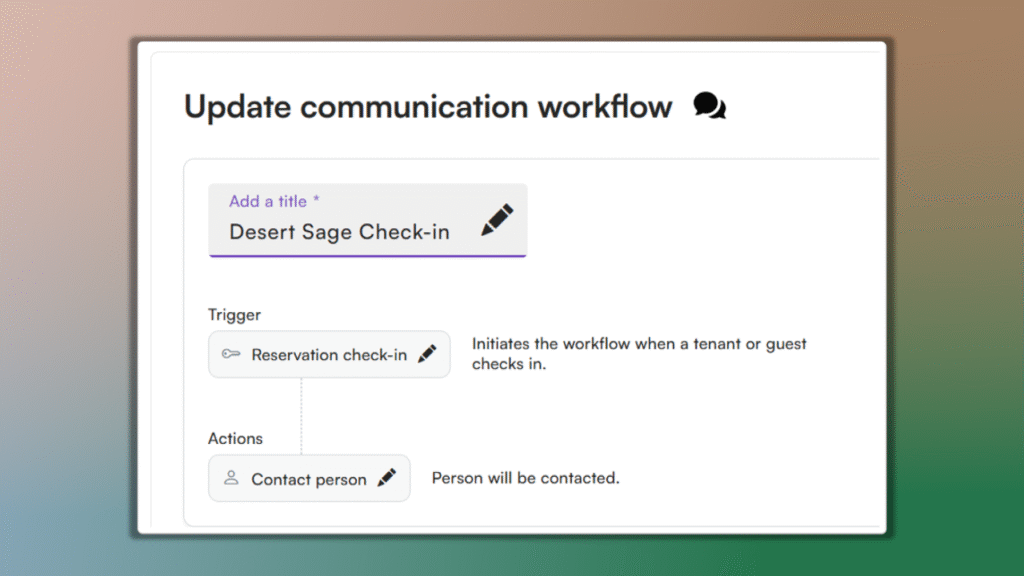Click the Actions section label
This screenshot has width=1024, height=576.
click(235, 438)
